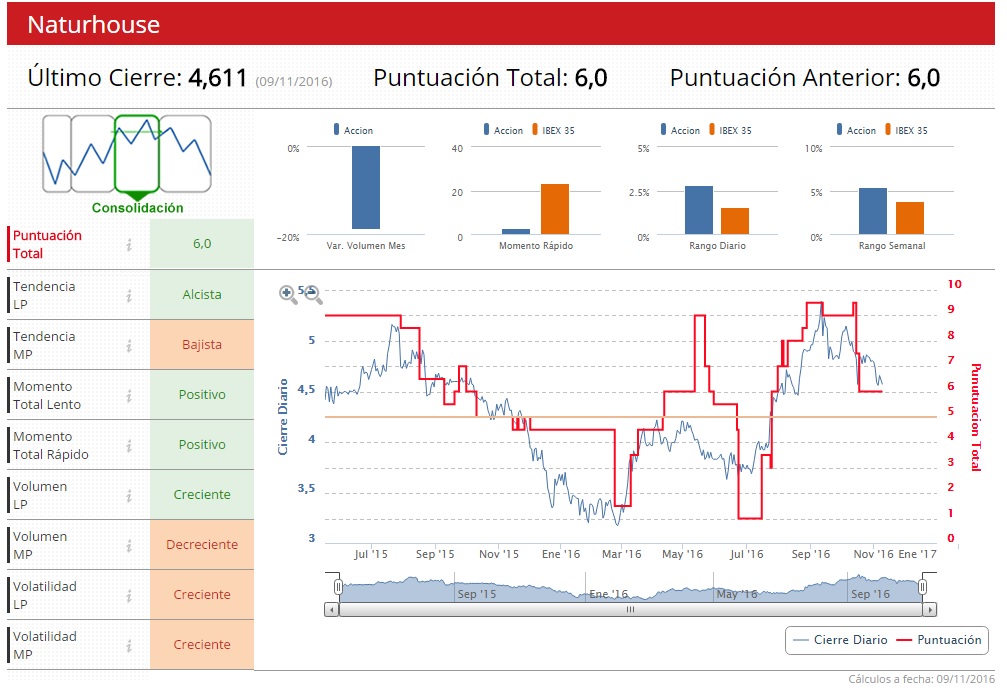Toggle IBEX 35 legend in Rango Semanal chart
This screenshot has height=690, width=1007.
point(906,130)
